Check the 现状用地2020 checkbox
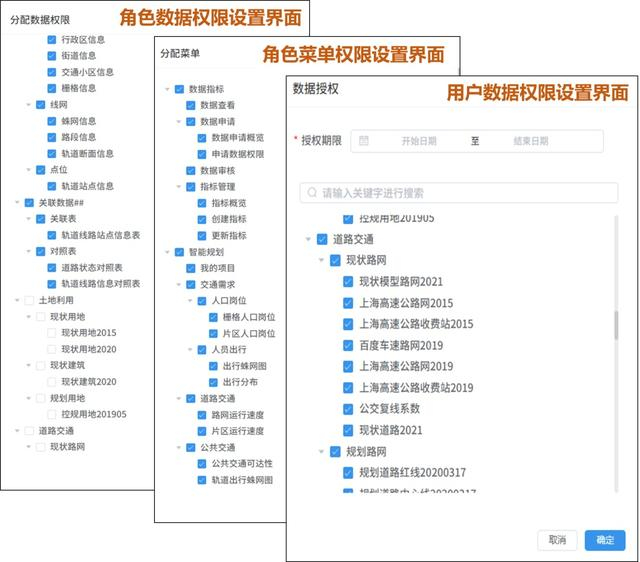This screenshot has height=562, width=640. point(52,349)
